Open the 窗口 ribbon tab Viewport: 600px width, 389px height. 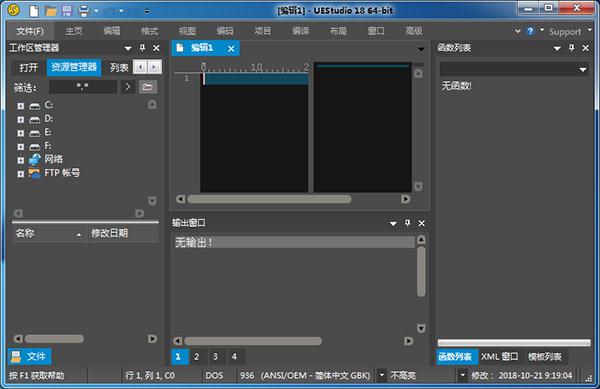pos(376,31)
